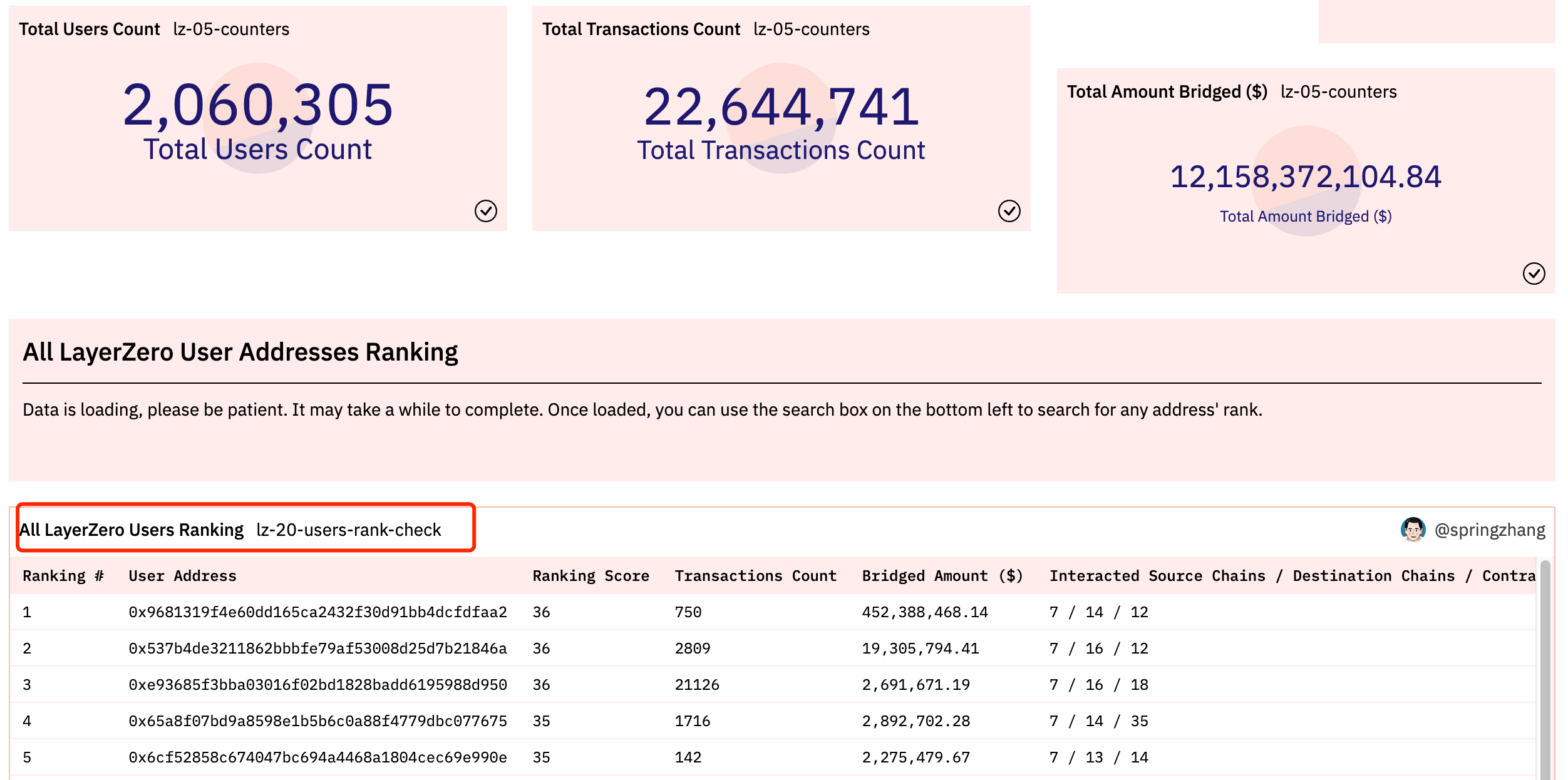Viewport: 1568px width, 780px height.
Task: Click checkmark icon on Total Amount Bridged card
Action: click(x=1534, y=274)
